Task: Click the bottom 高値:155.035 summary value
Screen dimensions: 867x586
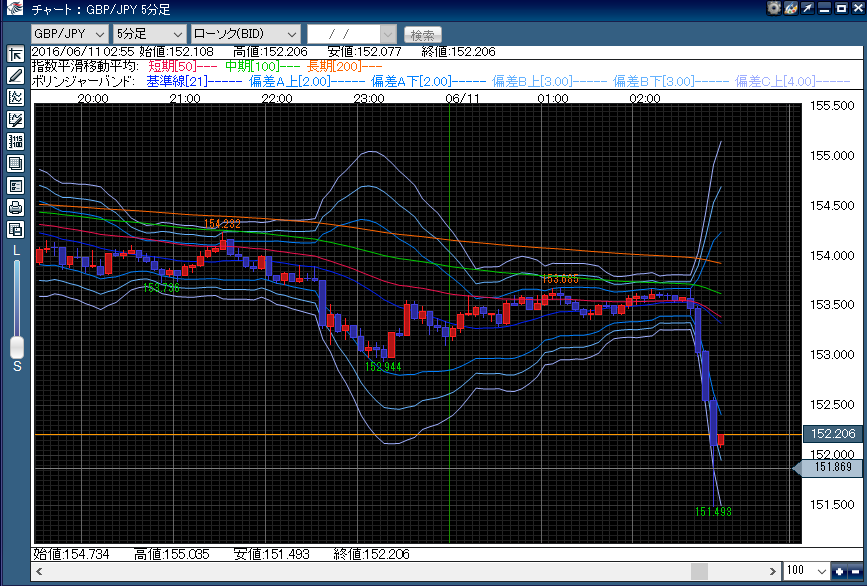Action: pos(171,554)
